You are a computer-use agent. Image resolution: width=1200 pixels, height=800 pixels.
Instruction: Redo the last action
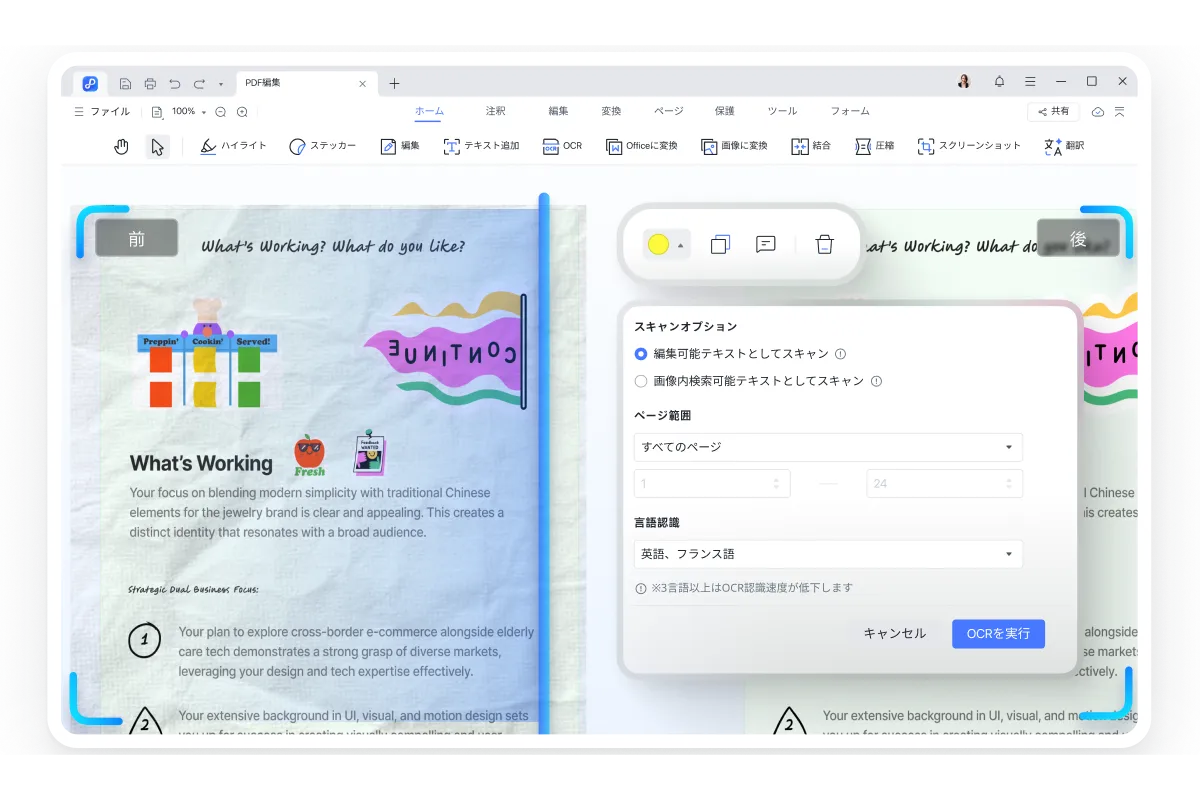click(x=199, y=83)
